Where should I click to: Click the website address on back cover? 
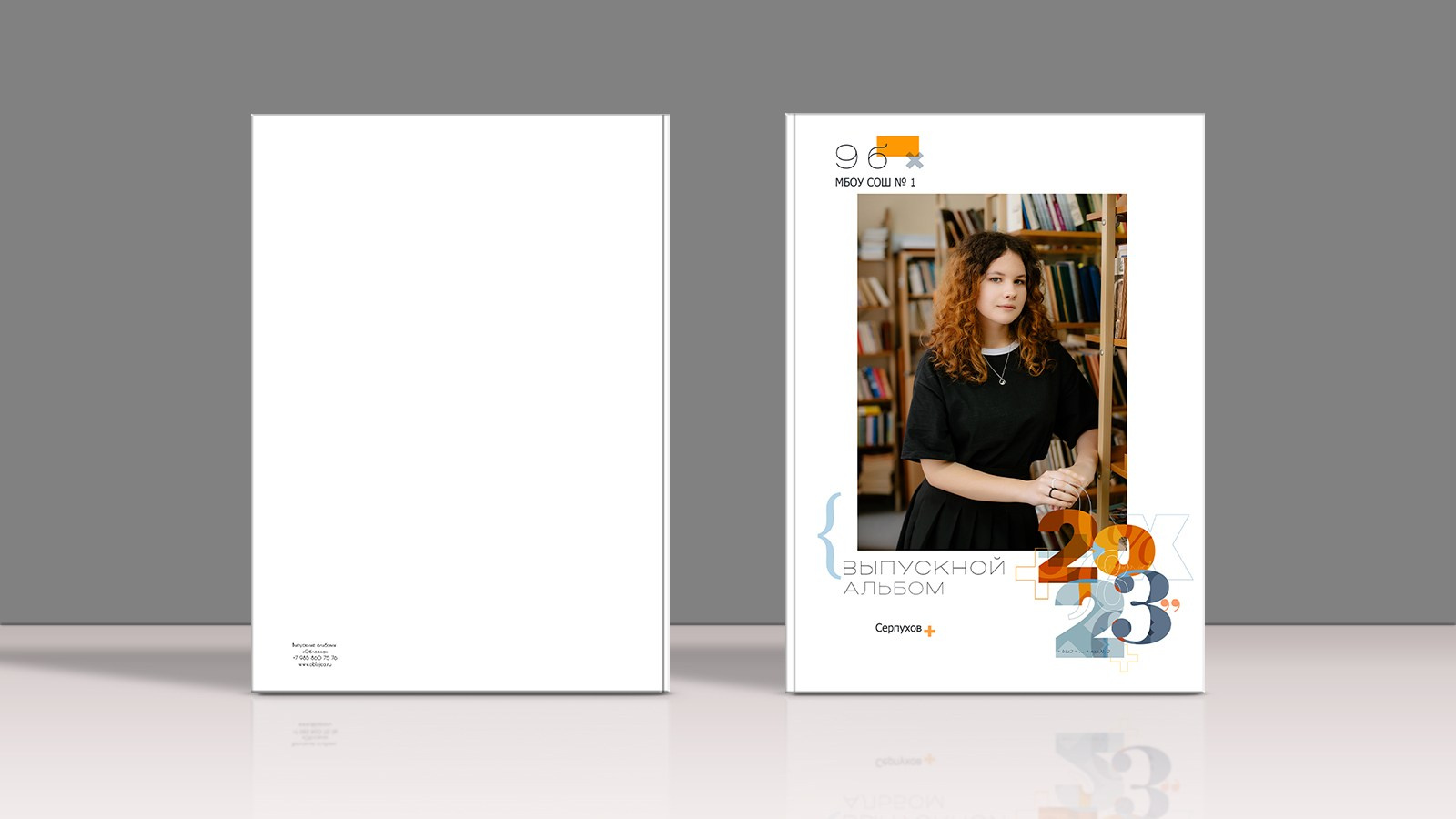(315, 665)
